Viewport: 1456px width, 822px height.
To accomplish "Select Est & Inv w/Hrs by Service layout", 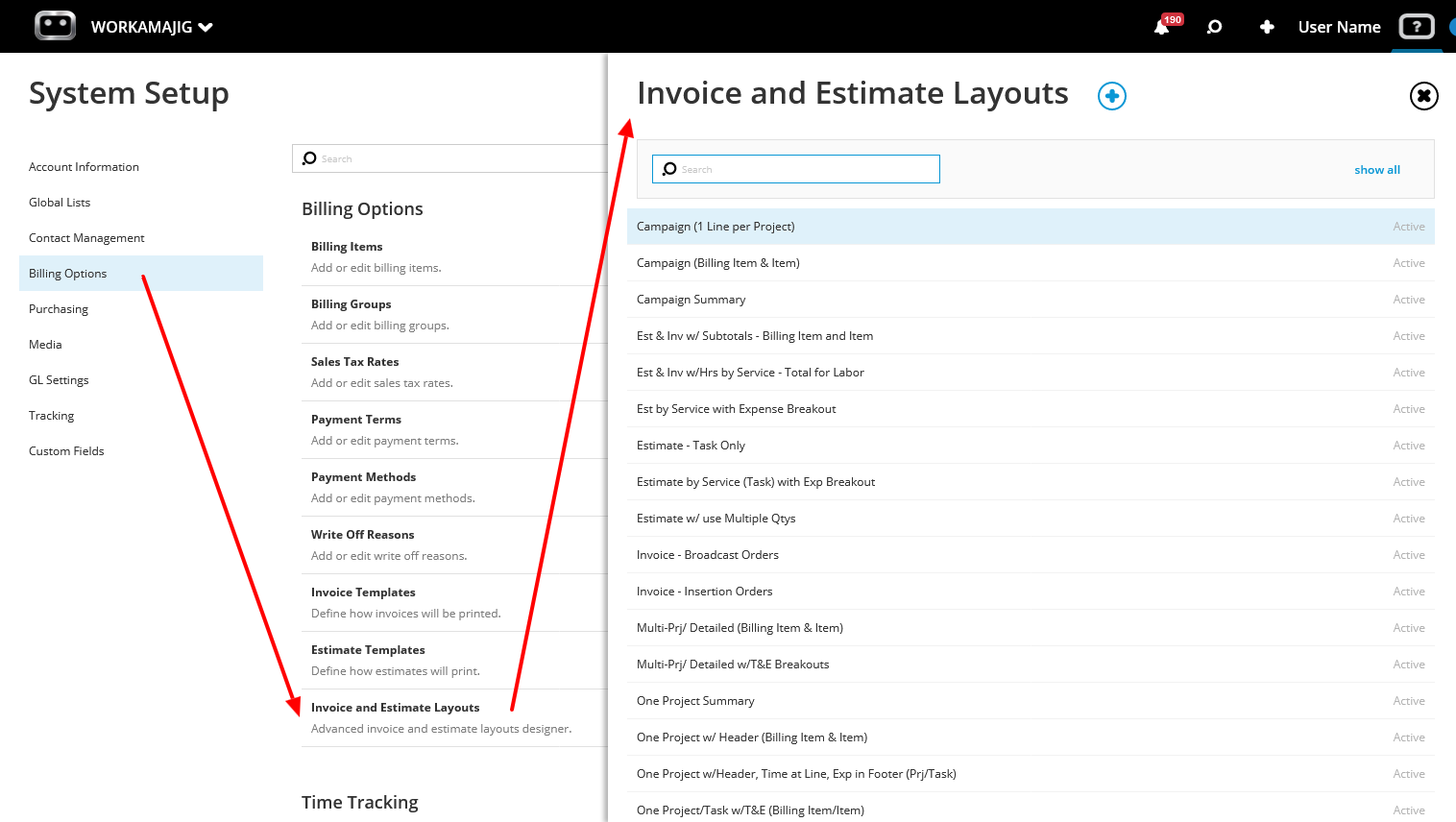I will (x=1031, y=373).
